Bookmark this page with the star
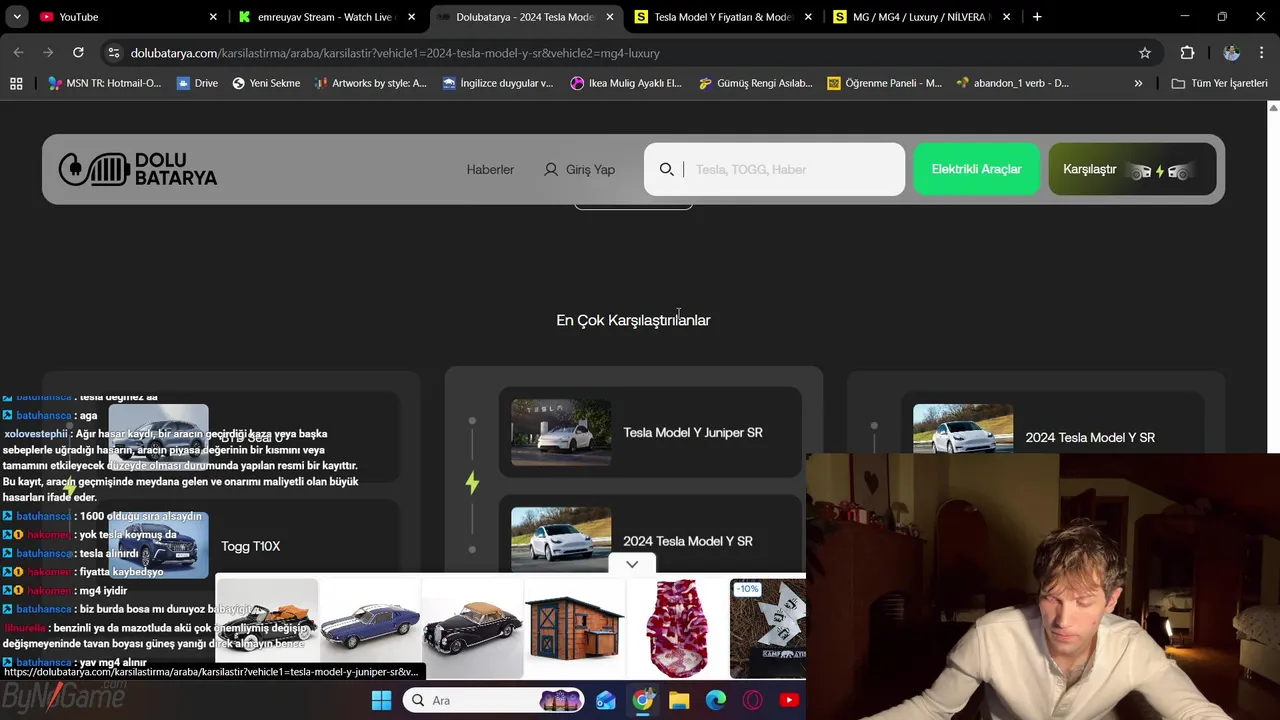 [1145, 53]
